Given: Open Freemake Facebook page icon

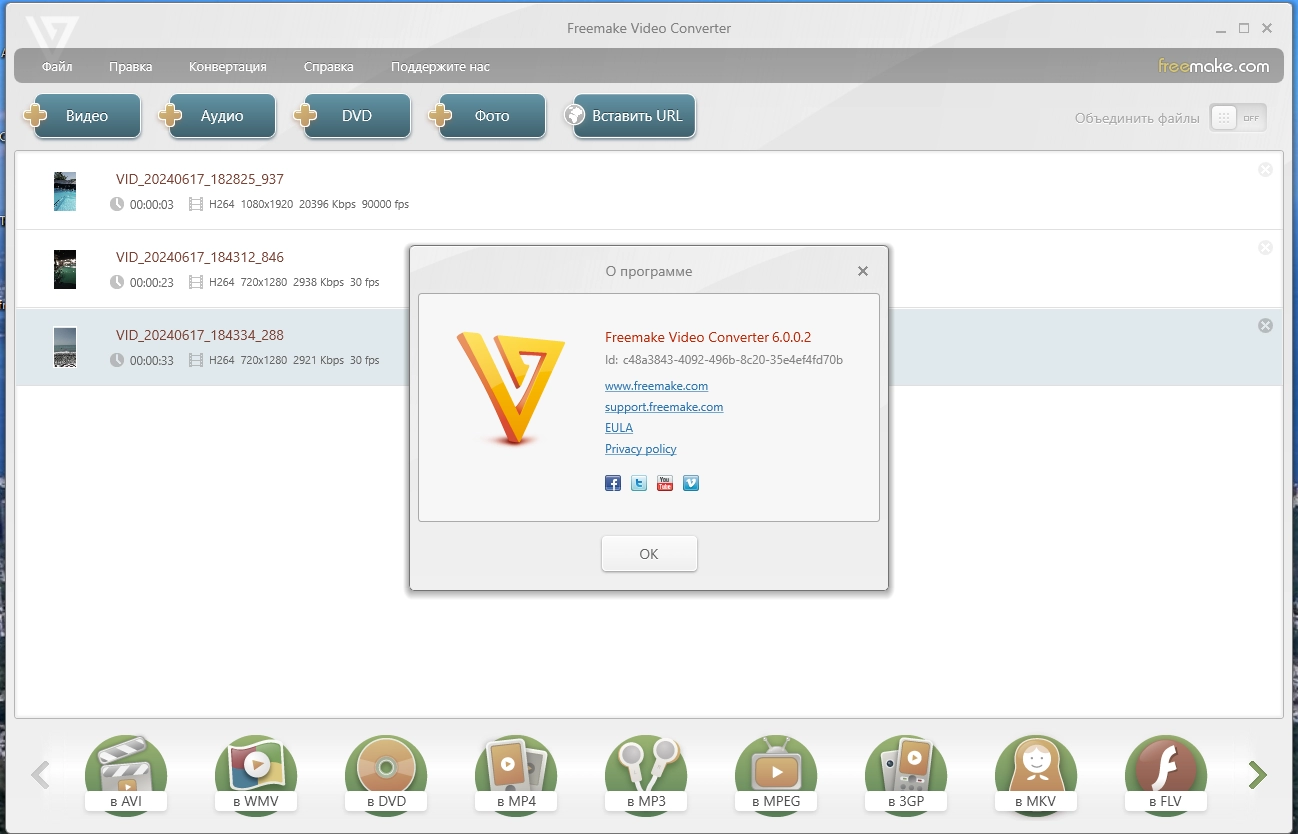Looking at the screenshot, I should click(x=613, y=483).
